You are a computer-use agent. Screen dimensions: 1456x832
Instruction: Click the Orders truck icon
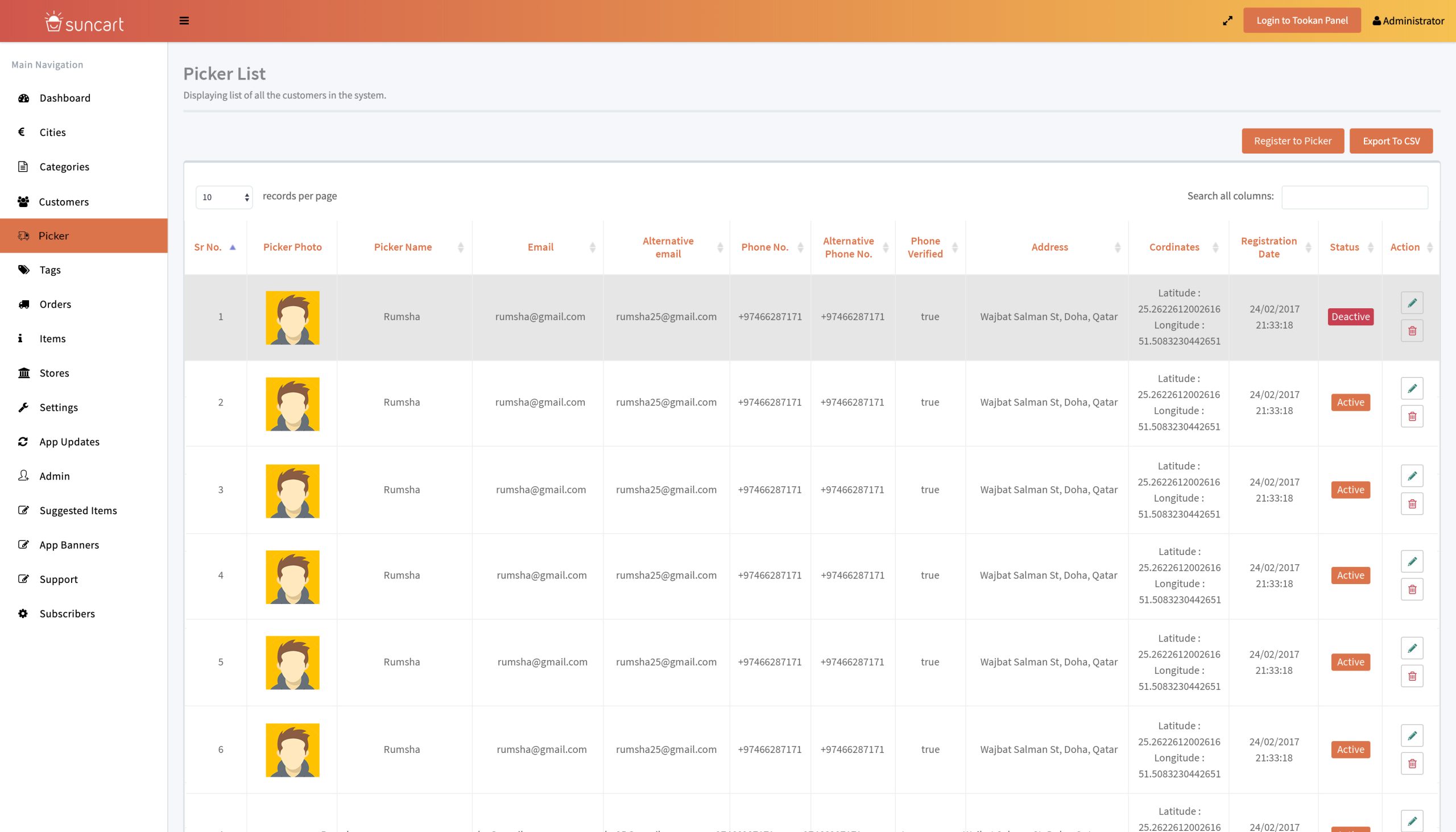(23, 304)
